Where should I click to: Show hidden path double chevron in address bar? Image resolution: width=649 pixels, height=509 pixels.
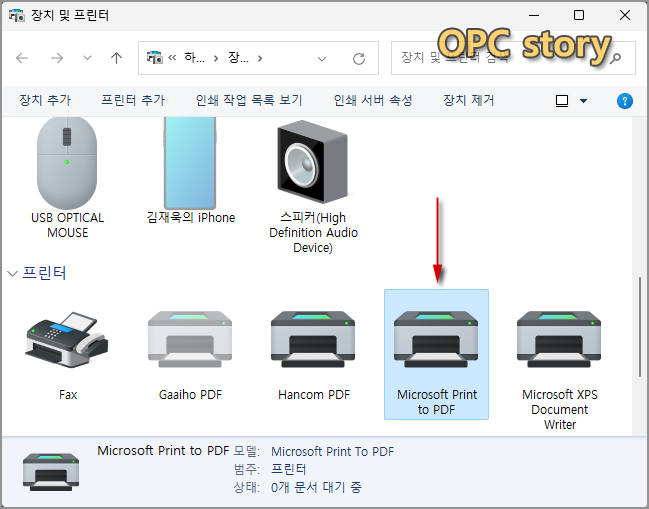tap(172, 58)
